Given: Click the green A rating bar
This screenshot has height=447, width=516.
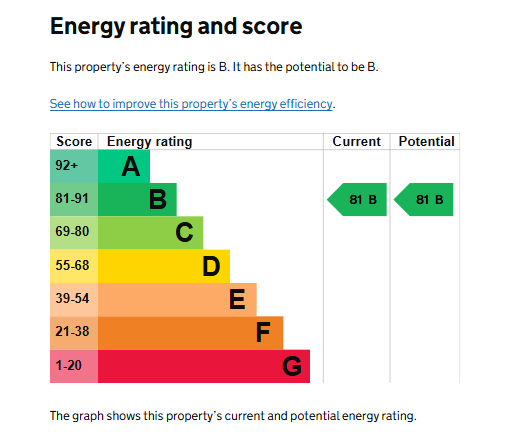Looking at the screenshot, I should (x=124, y=166).
